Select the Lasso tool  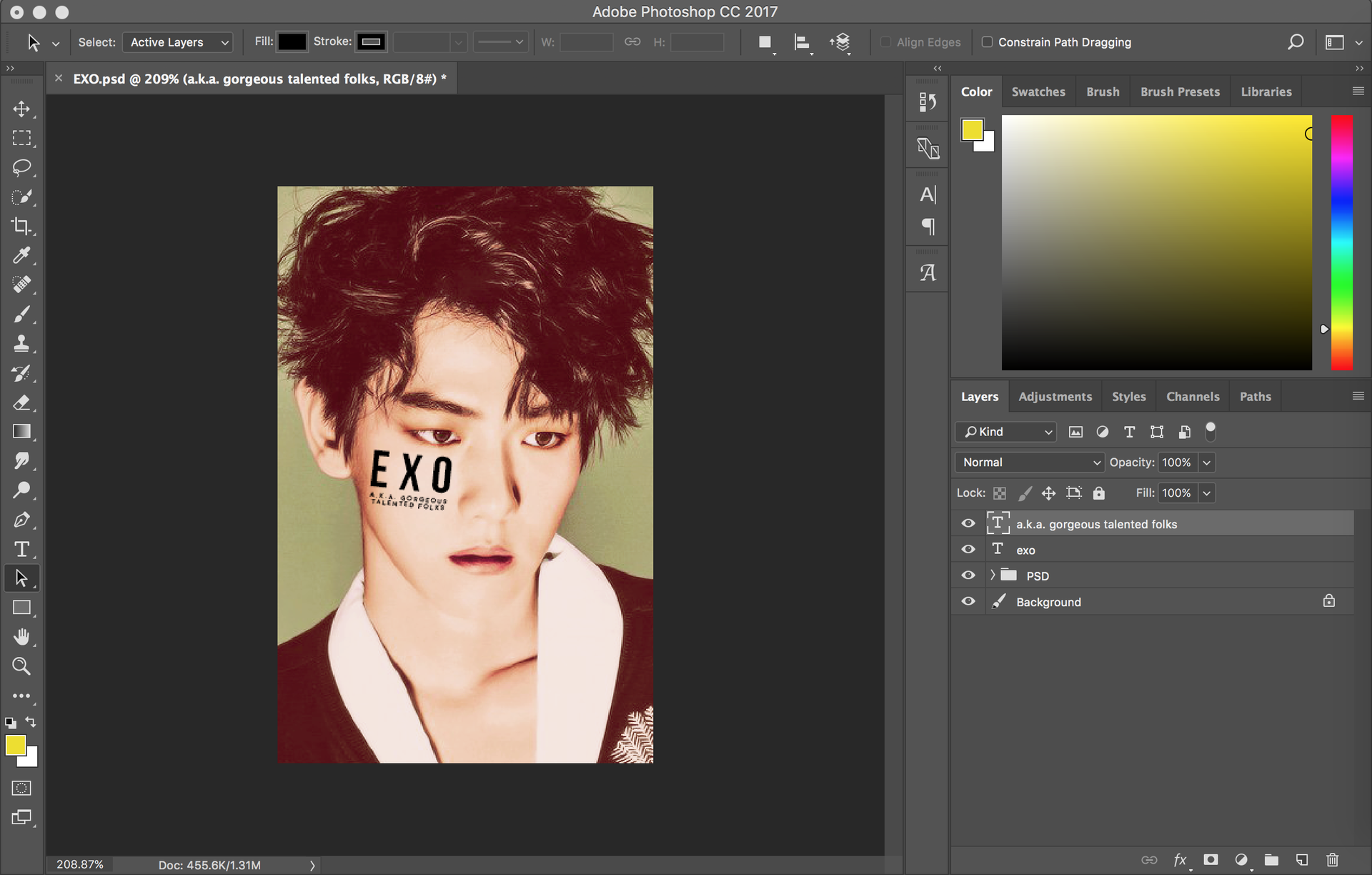coord(21,167)
